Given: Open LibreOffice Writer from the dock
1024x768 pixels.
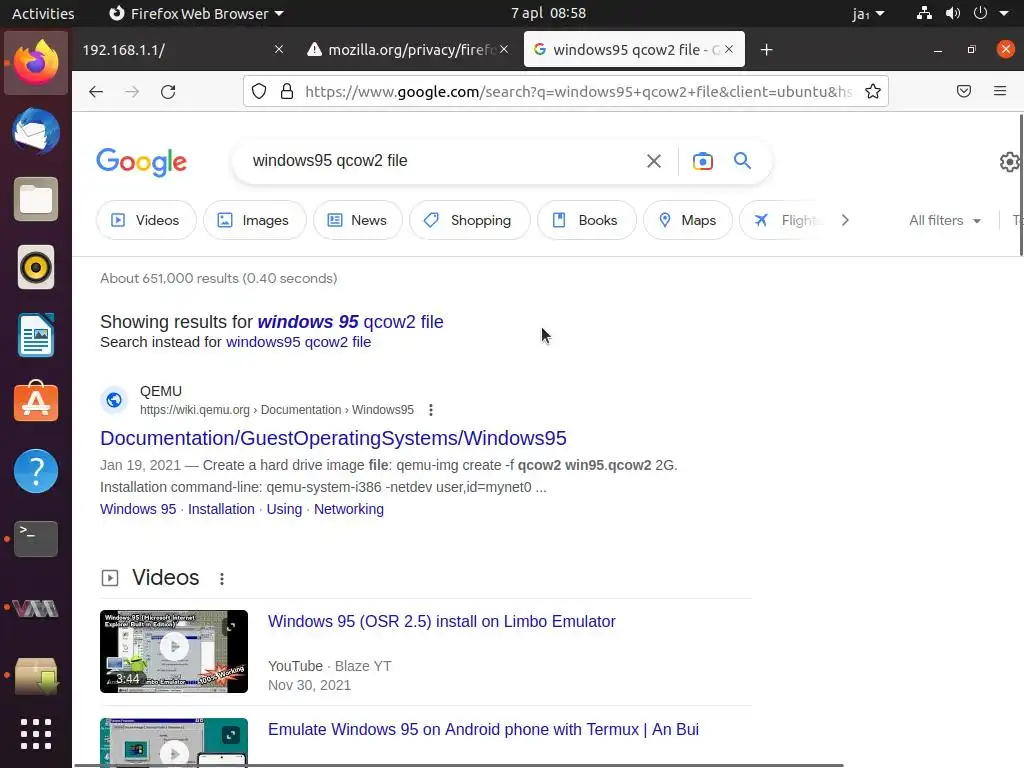Looking at the screenshot, I should [36, 335].
